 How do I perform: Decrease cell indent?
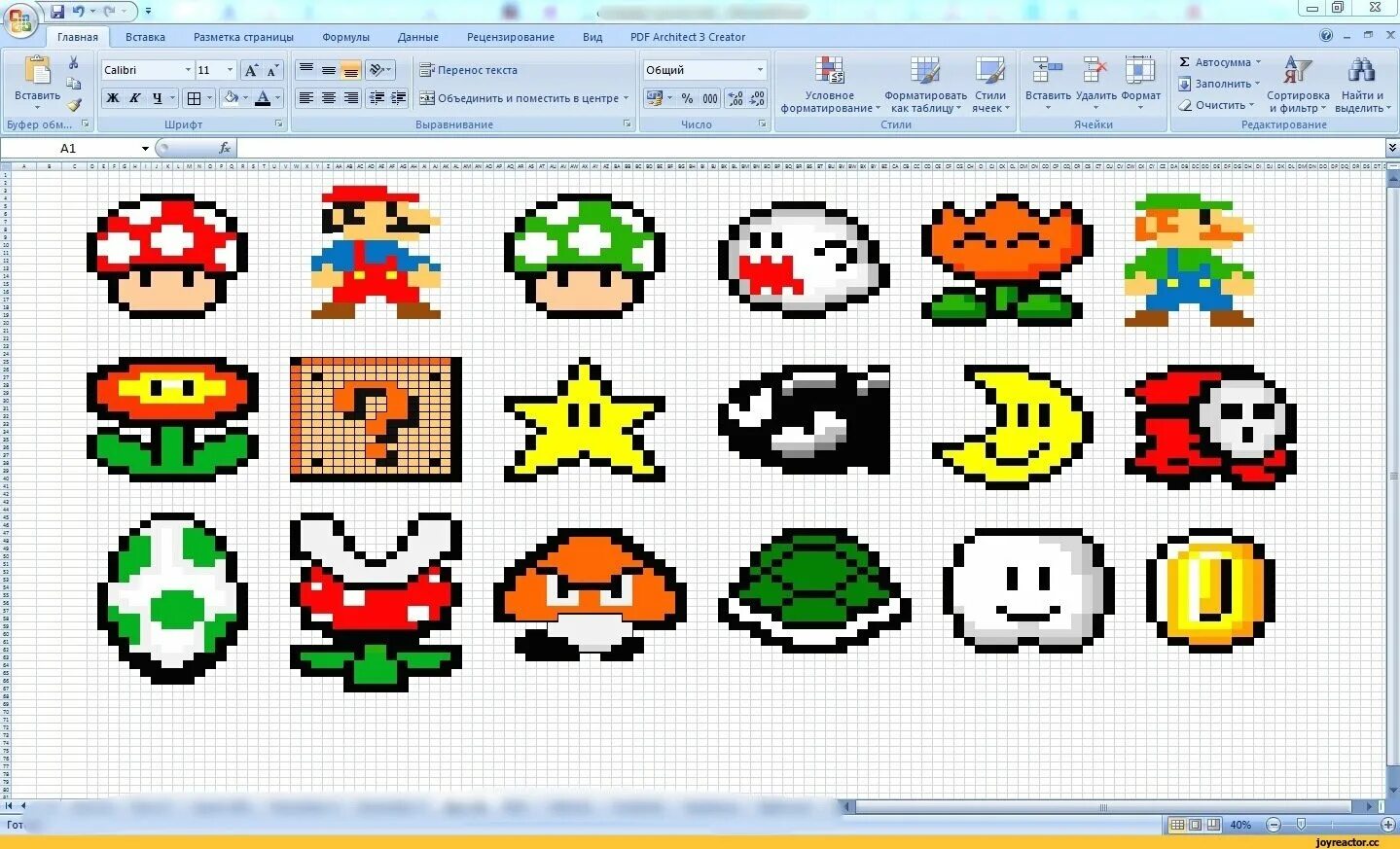[x=377, y=98]
